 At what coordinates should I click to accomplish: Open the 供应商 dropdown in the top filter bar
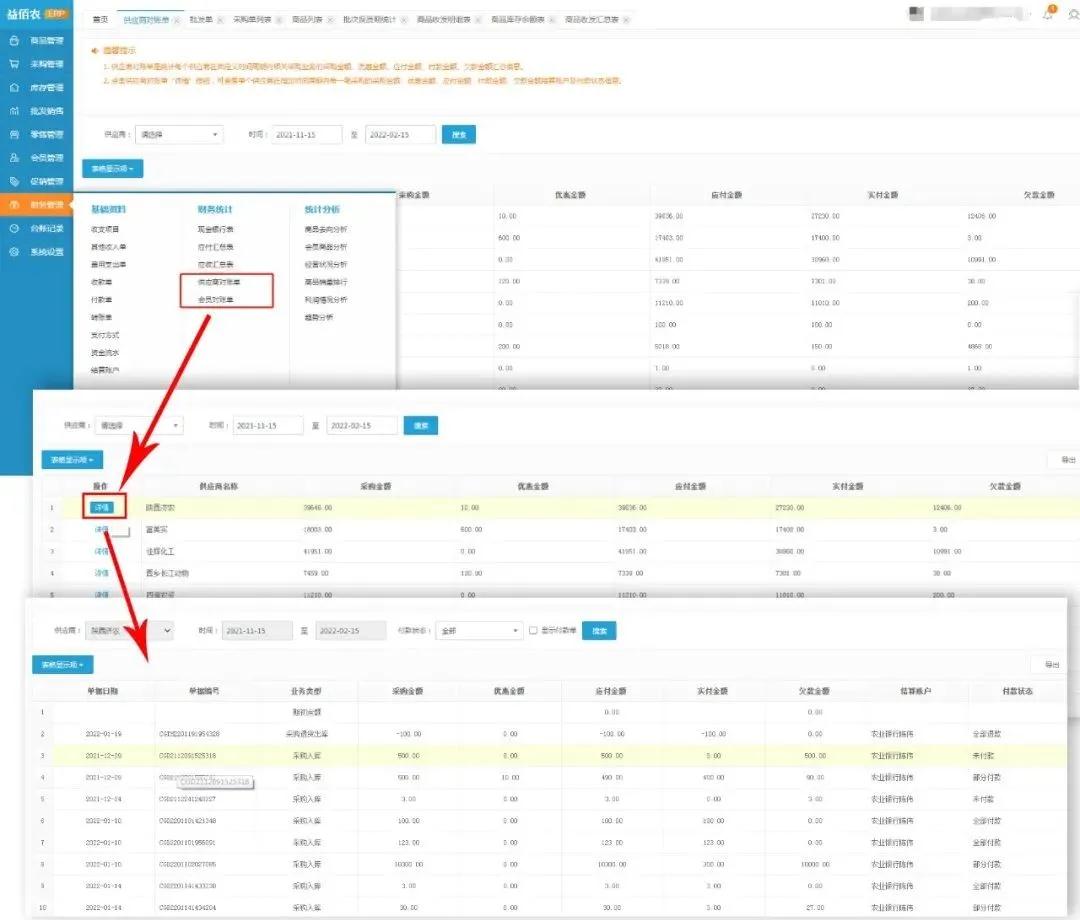(x=179, y=135)
